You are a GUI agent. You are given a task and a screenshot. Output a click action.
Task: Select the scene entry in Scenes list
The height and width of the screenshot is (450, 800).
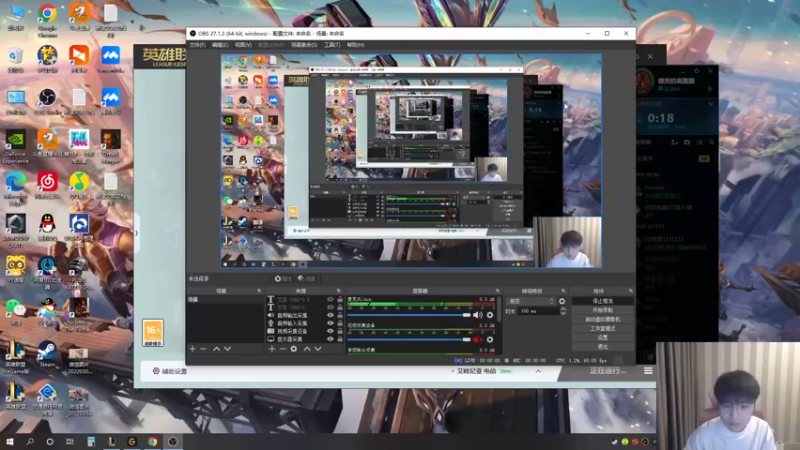[225, 299]
